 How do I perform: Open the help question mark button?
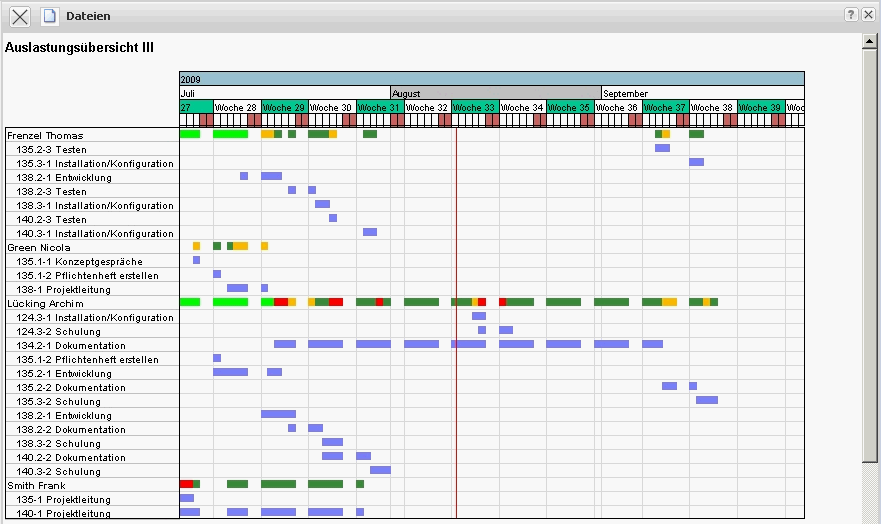(x=851, y=15)
